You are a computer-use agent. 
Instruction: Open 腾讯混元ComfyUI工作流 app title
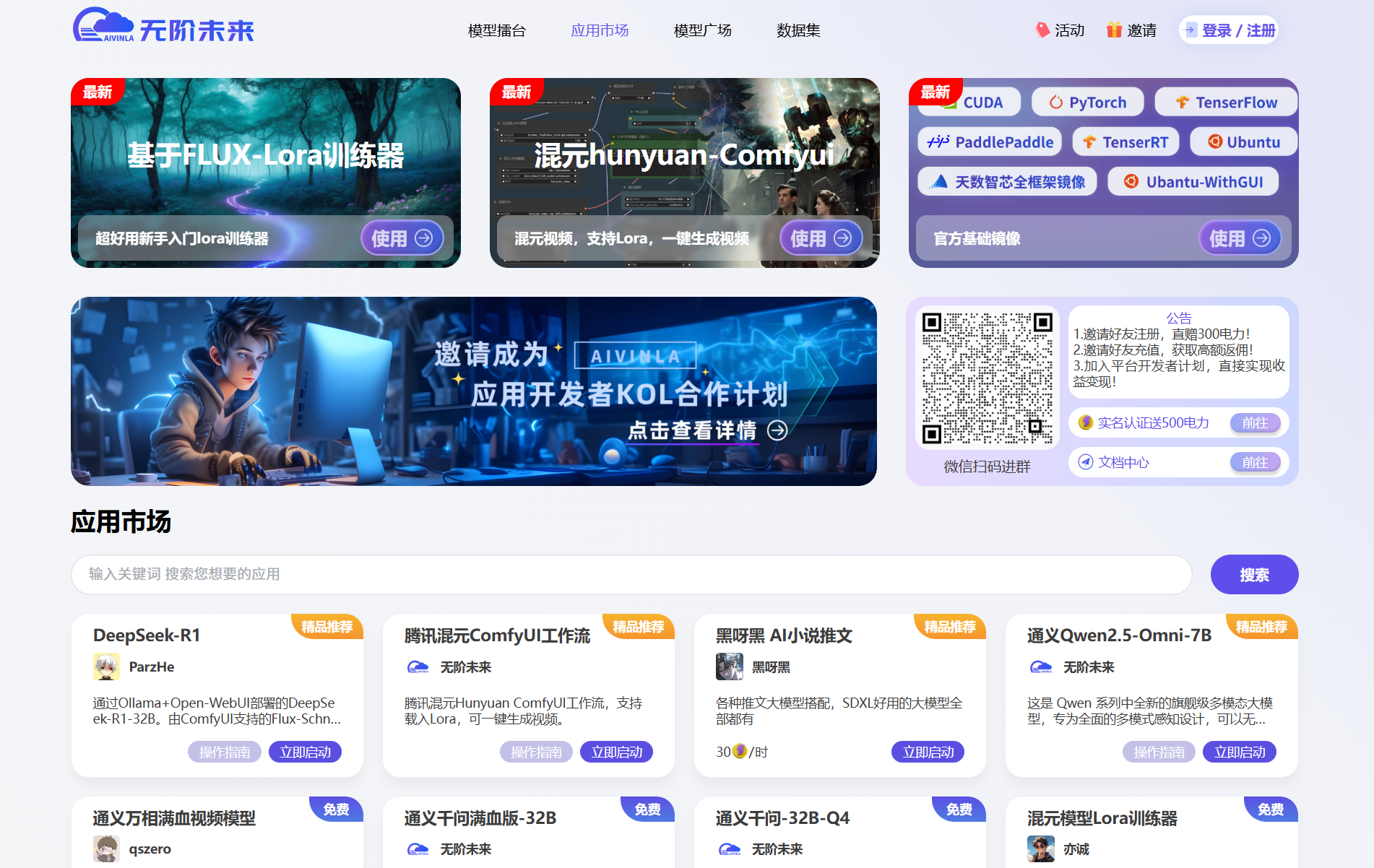[x=497, y=635]
